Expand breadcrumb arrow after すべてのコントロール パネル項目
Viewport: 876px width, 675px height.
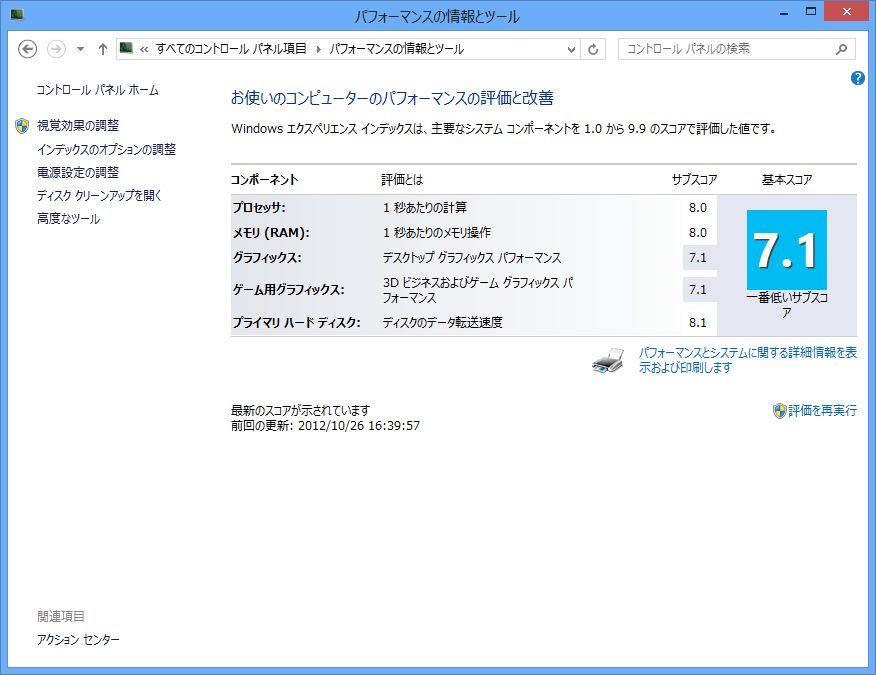pyautogui.click(x=318, y=49)
